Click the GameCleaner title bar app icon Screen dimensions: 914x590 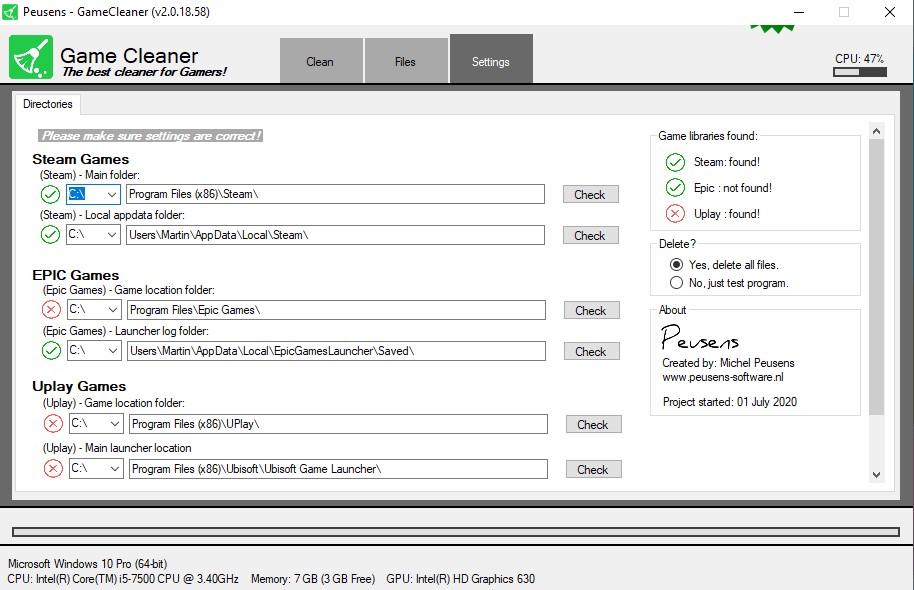coord(10,12)
